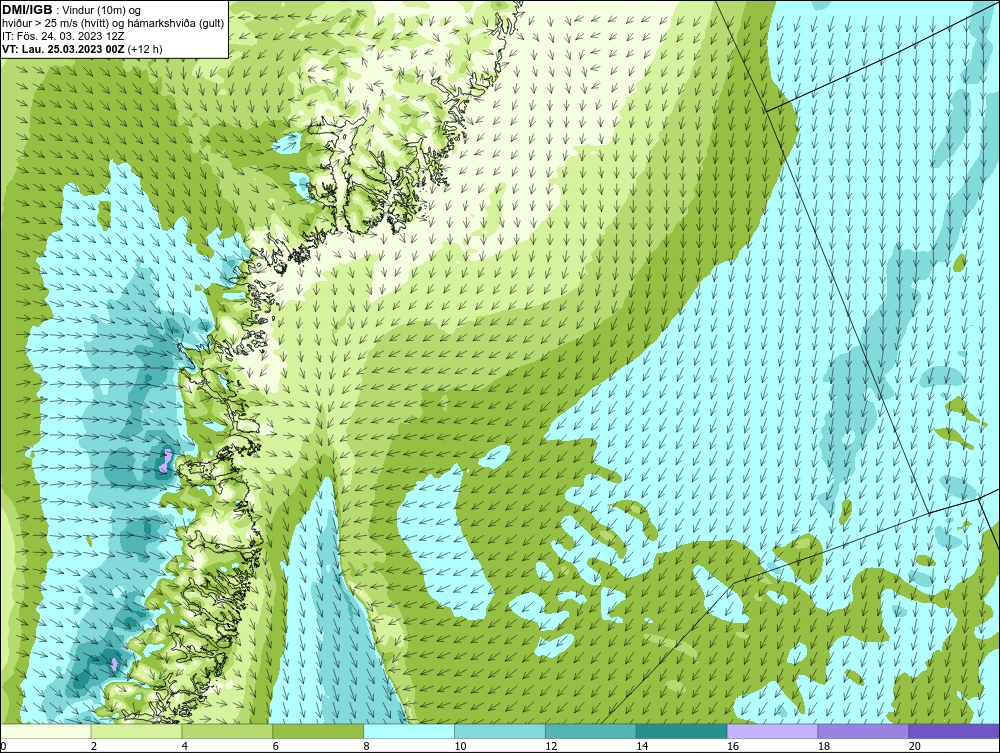Click the DMI/IGB title text

27,10
